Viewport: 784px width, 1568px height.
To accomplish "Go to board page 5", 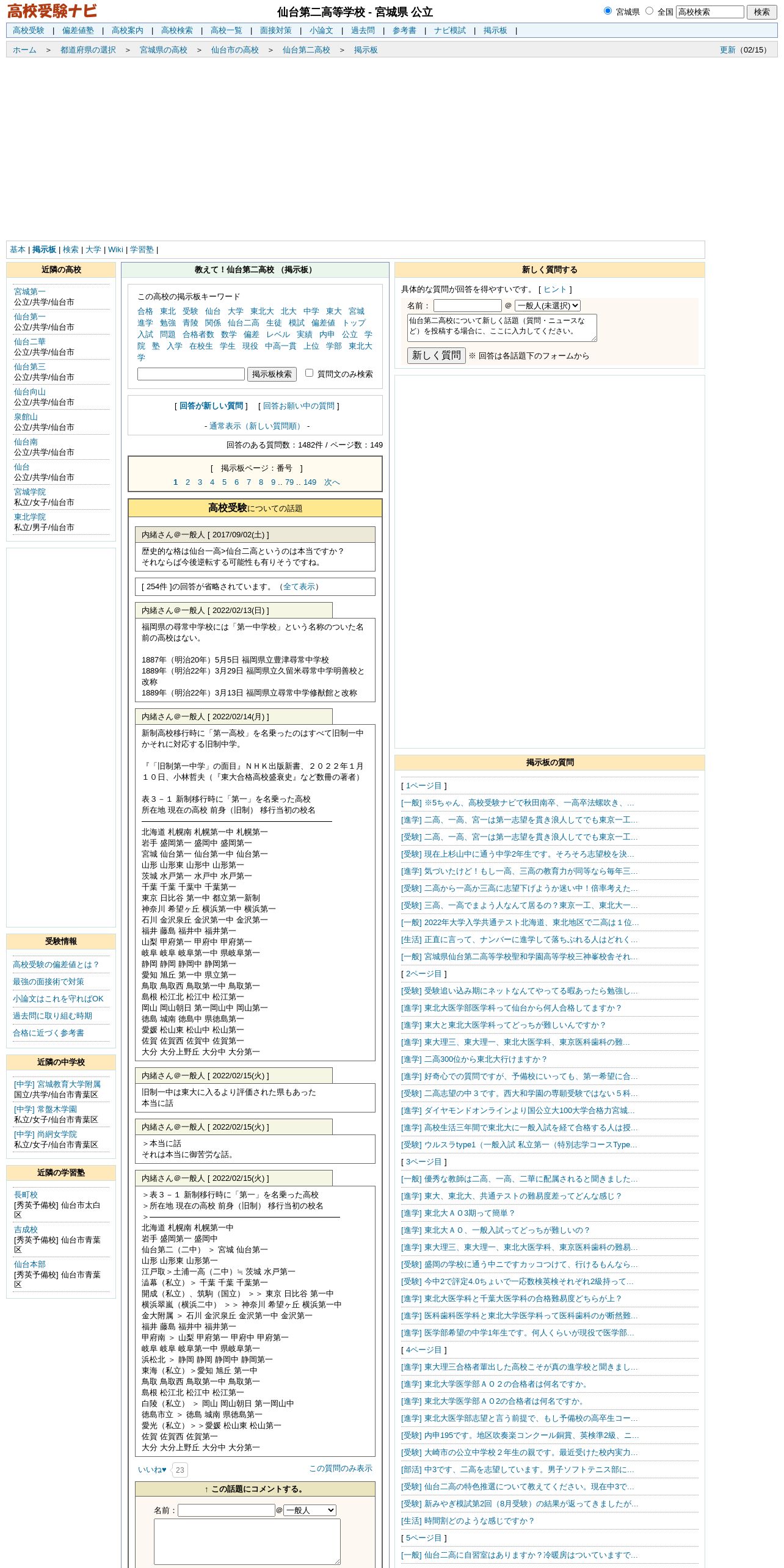I will (x=224, y=482).
